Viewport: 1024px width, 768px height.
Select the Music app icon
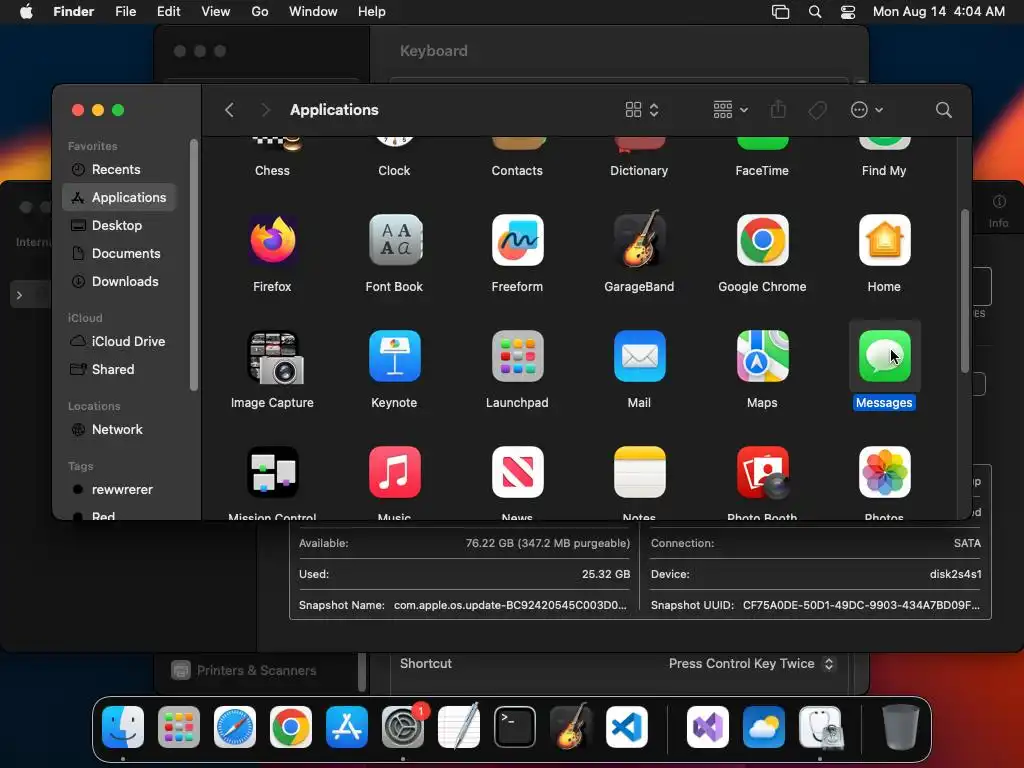click(x=394, y=472)
